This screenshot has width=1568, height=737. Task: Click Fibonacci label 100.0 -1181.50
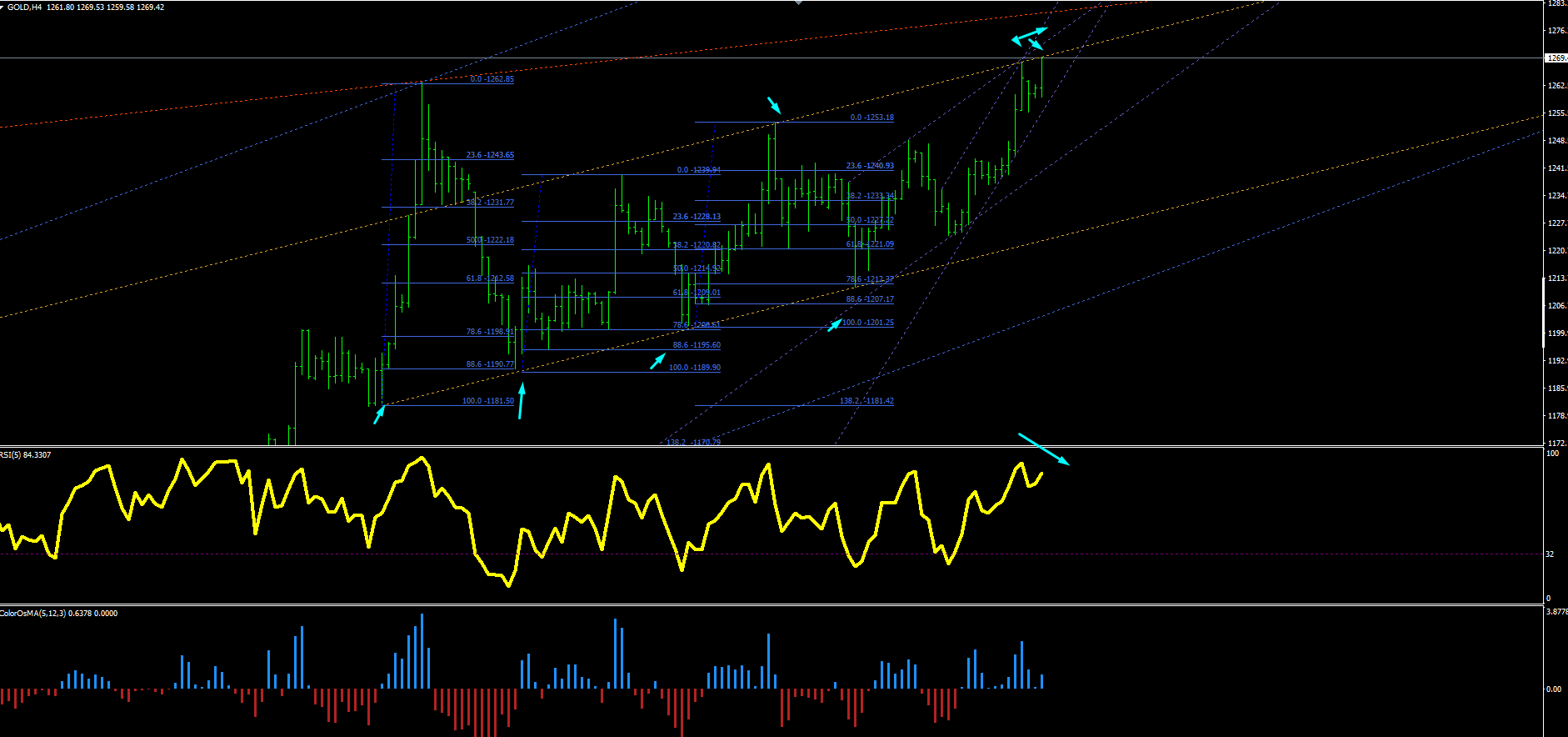point(488,401)
